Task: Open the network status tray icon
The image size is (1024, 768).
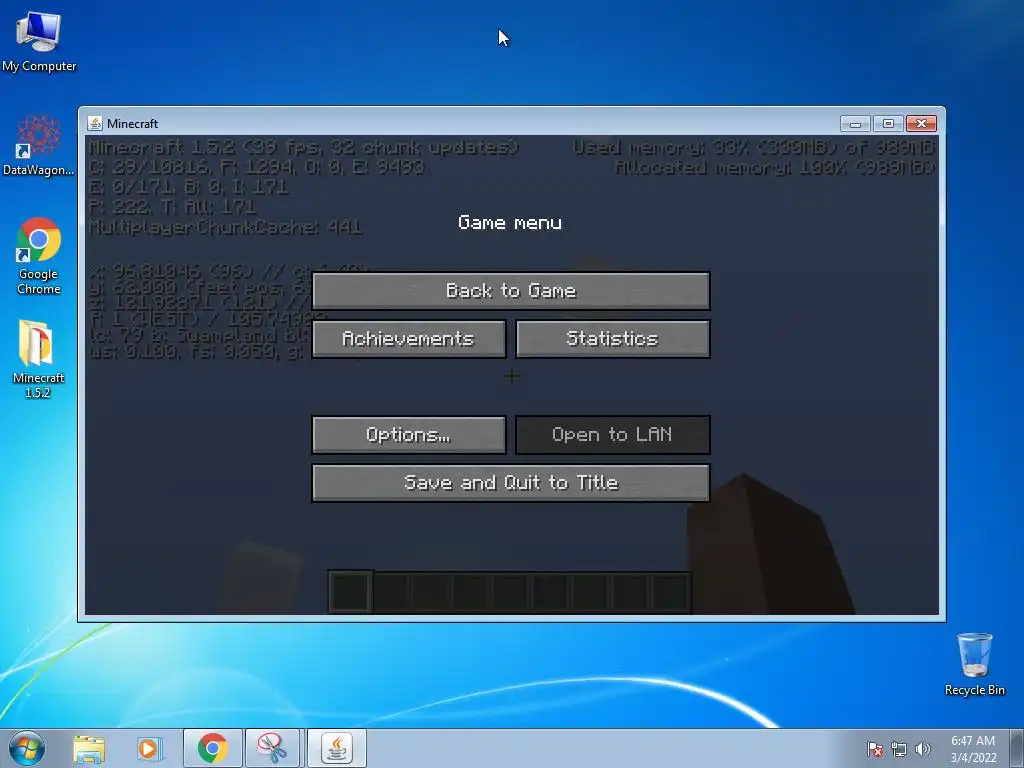Action: click(x=899, y=749)
